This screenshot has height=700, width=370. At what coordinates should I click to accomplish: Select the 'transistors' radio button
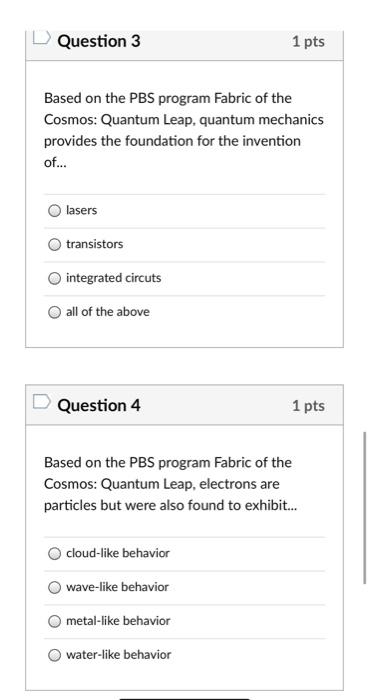(54, 244)
